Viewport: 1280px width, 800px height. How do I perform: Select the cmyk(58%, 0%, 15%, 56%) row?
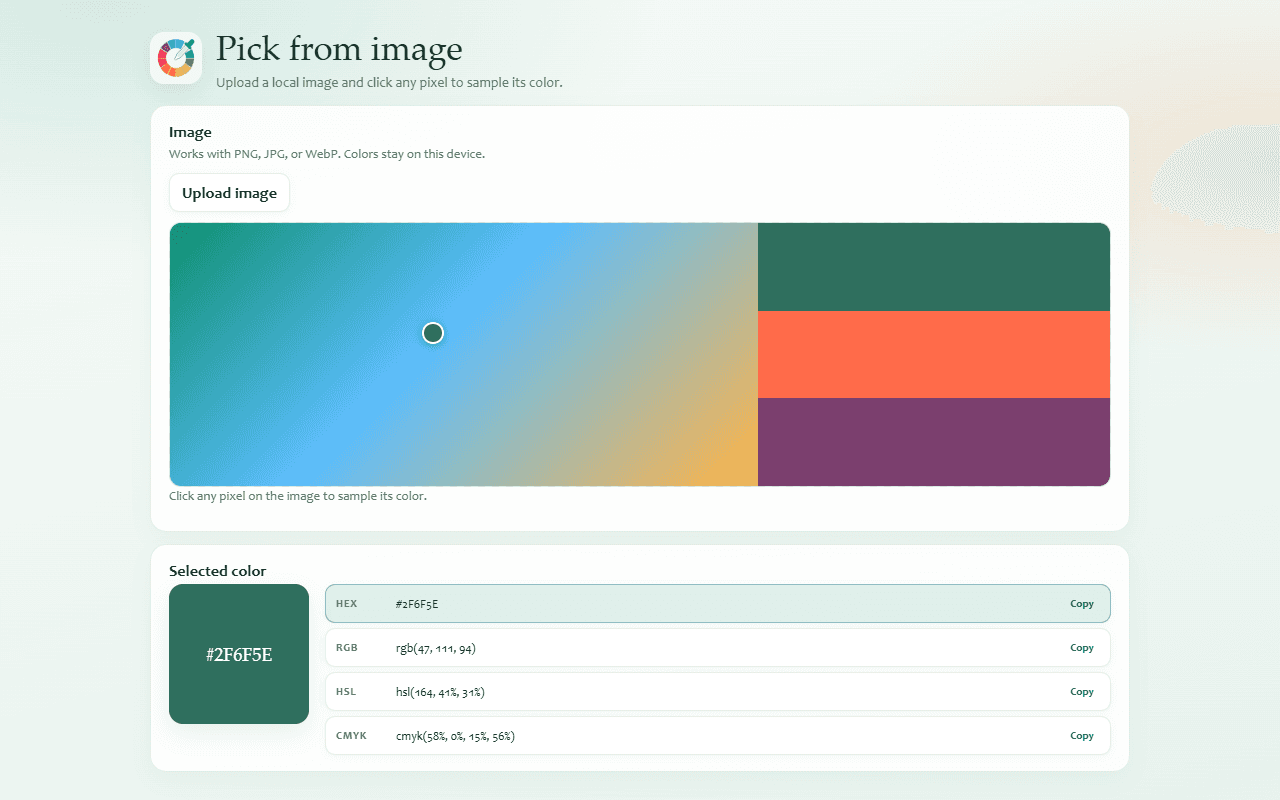(x=718, y=736)
